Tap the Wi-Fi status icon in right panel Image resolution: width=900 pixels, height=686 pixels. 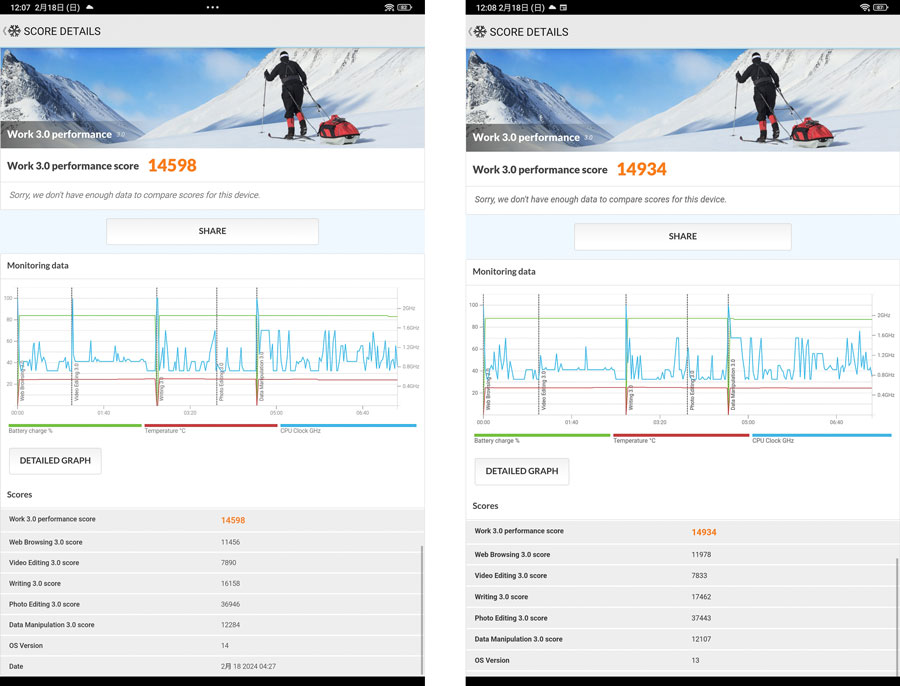click(864, 7)
